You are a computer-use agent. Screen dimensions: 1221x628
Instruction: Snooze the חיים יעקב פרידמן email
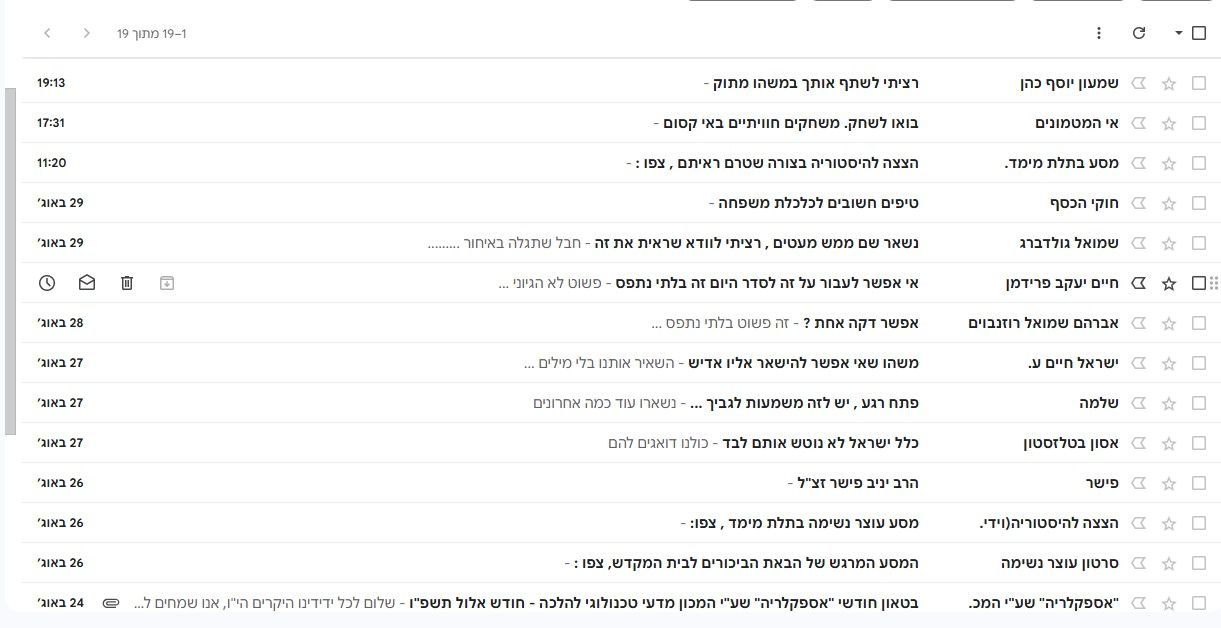(47, 283)
